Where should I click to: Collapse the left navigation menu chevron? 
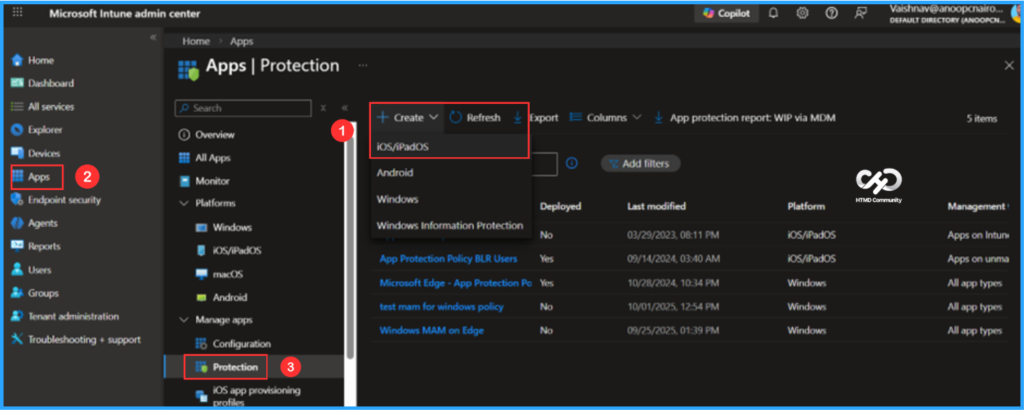153,37
